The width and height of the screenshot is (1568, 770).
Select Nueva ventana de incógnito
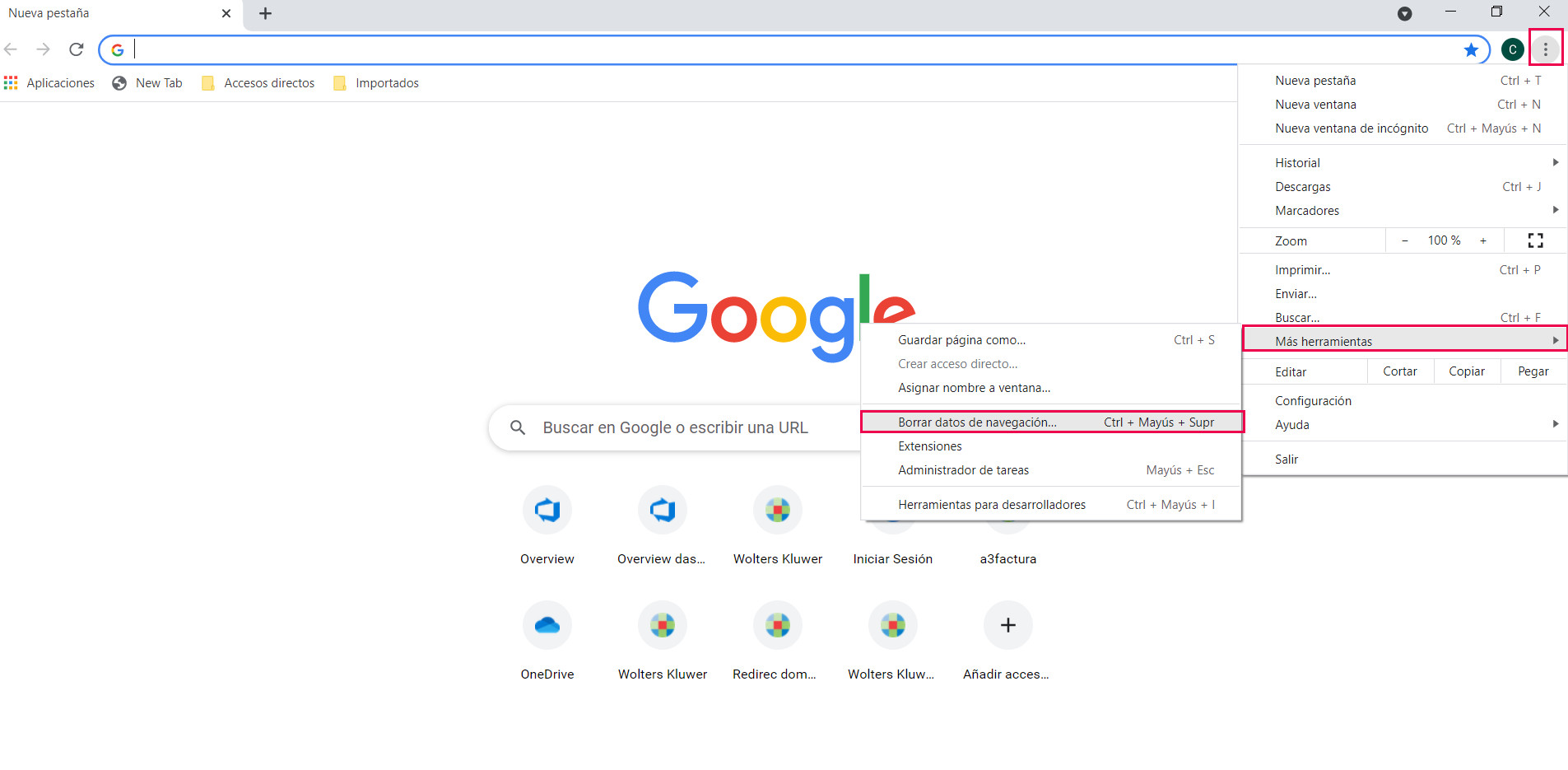(x=1404, y=128)
